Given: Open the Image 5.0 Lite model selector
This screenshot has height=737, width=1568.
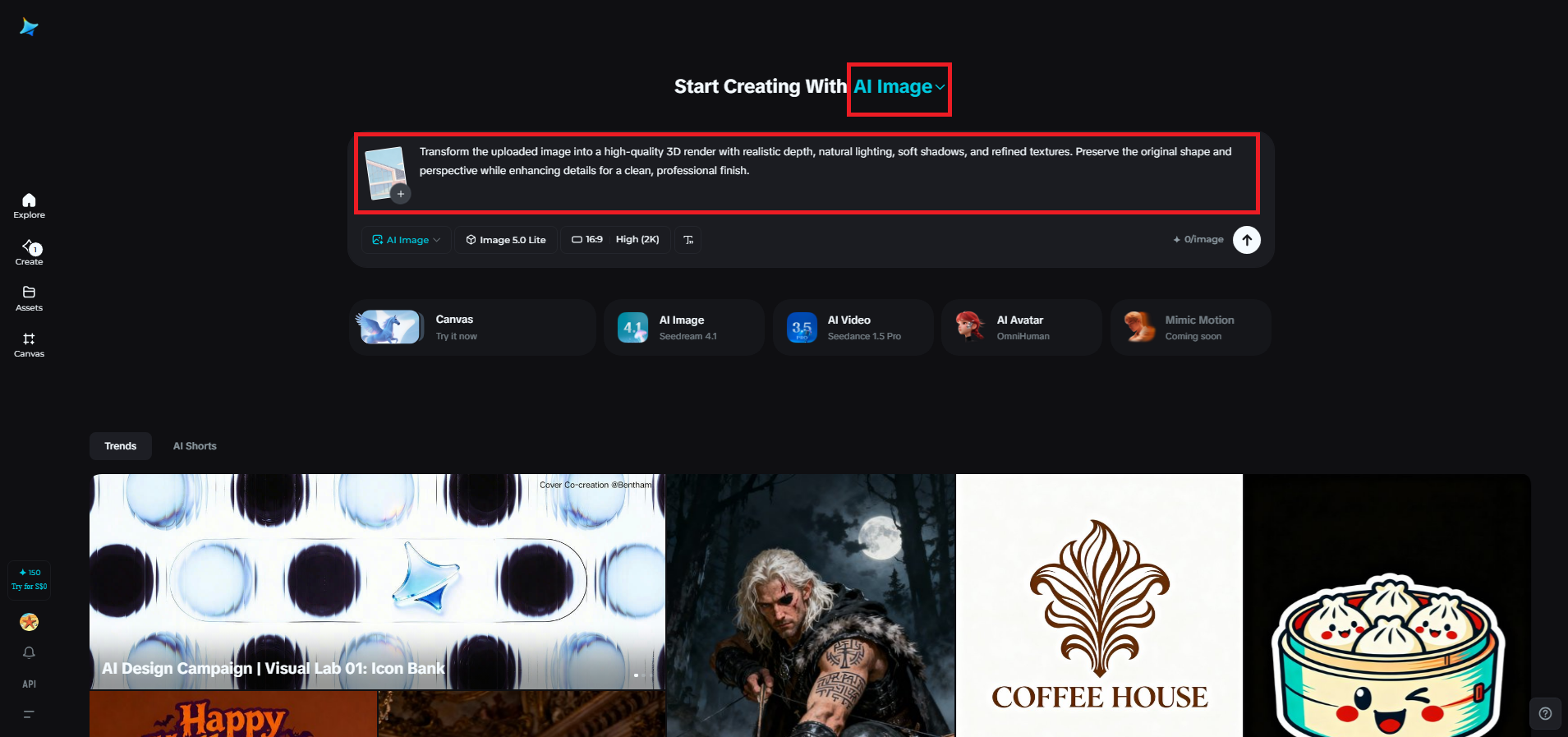Looking at the screenshot, I should coord(506,240).
